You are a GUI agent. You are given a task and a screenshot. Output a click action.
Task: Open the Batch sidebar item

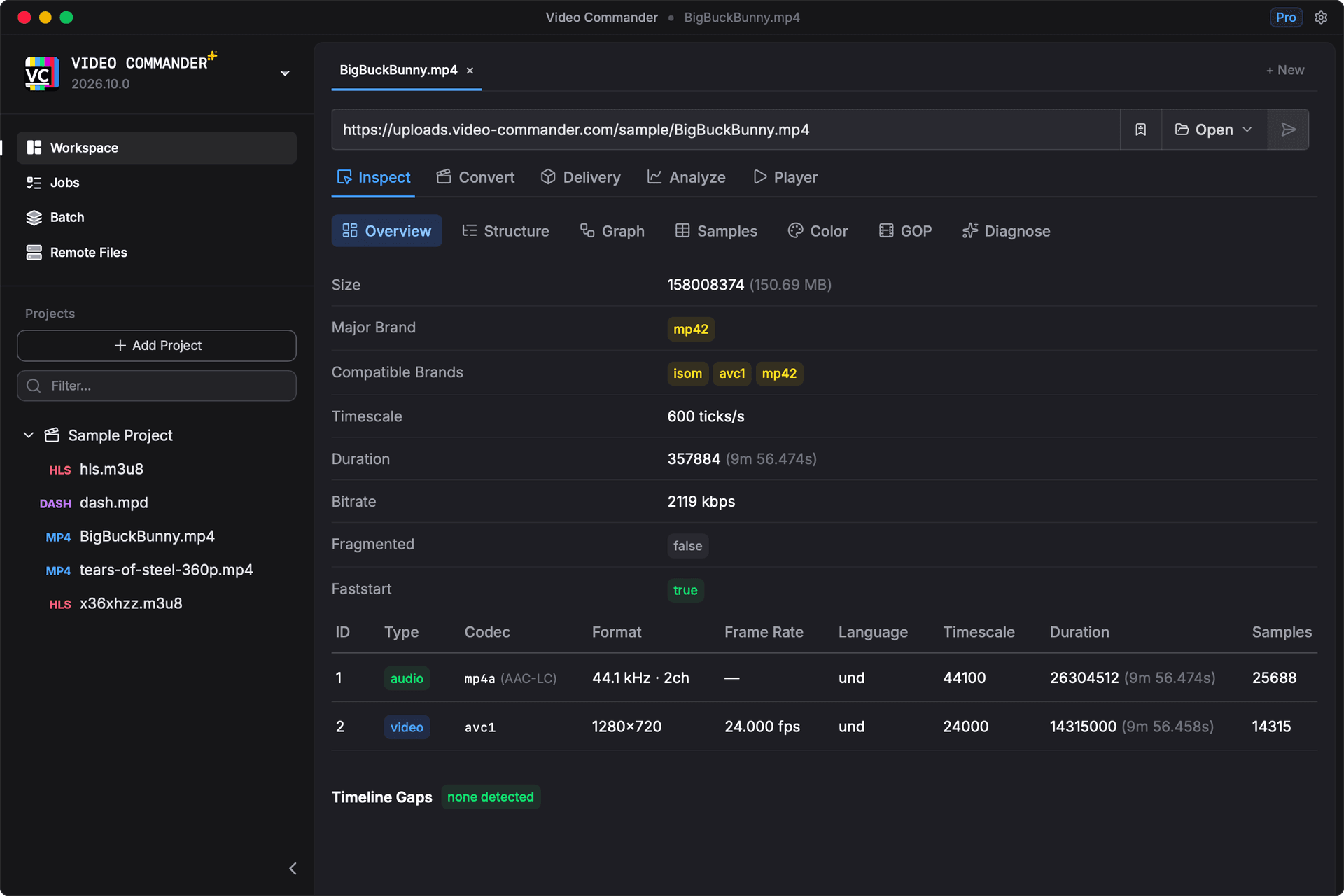pos(157,218)
